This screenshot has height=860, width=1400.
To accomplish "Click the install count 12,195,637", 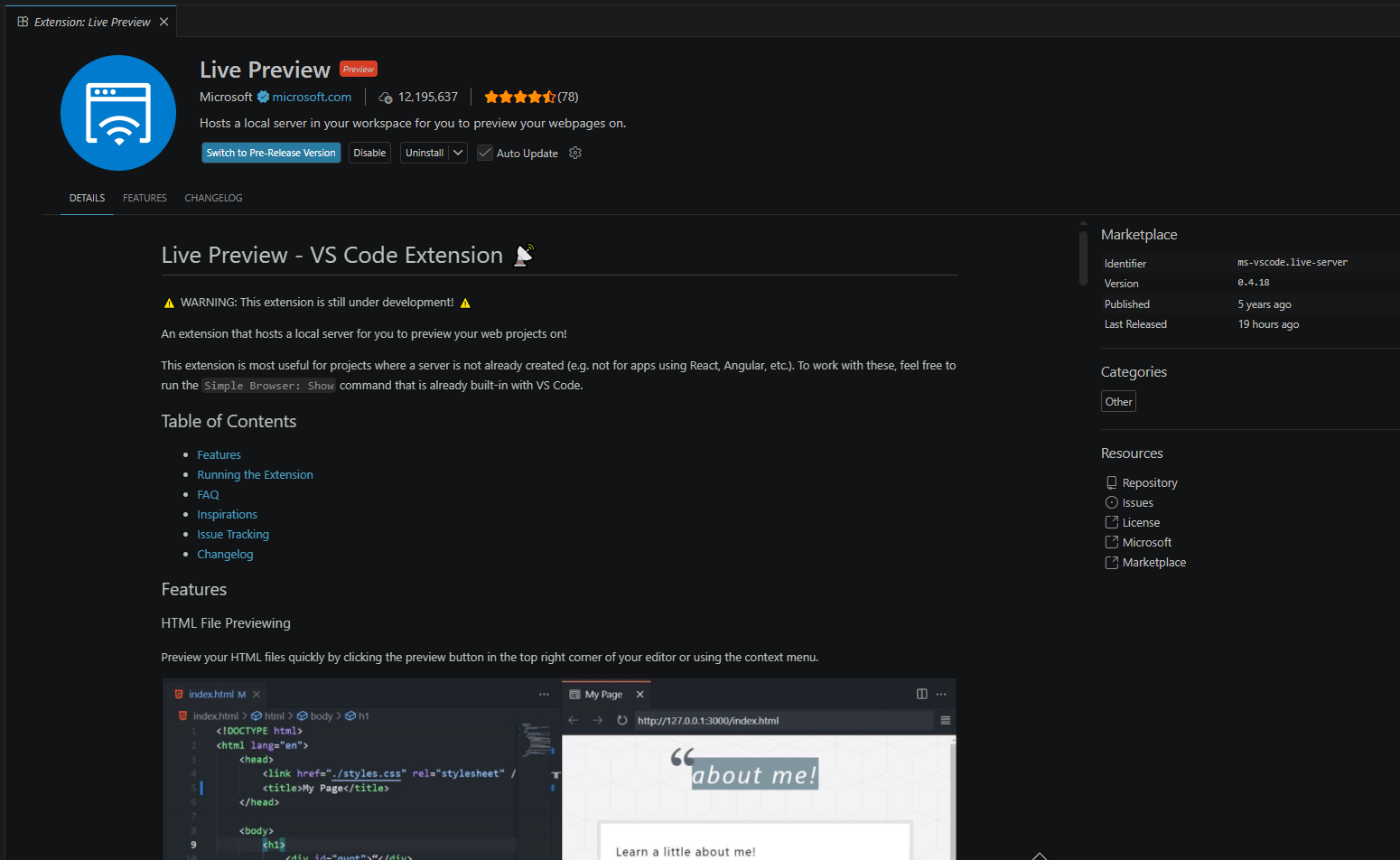I will [x=428, y=97].
